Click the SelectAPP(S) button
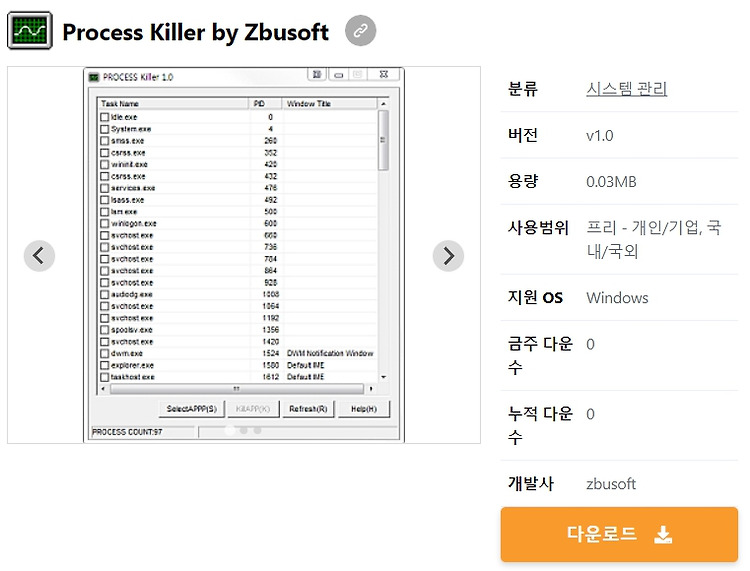The image size is (750, 571). pos(192,409)
